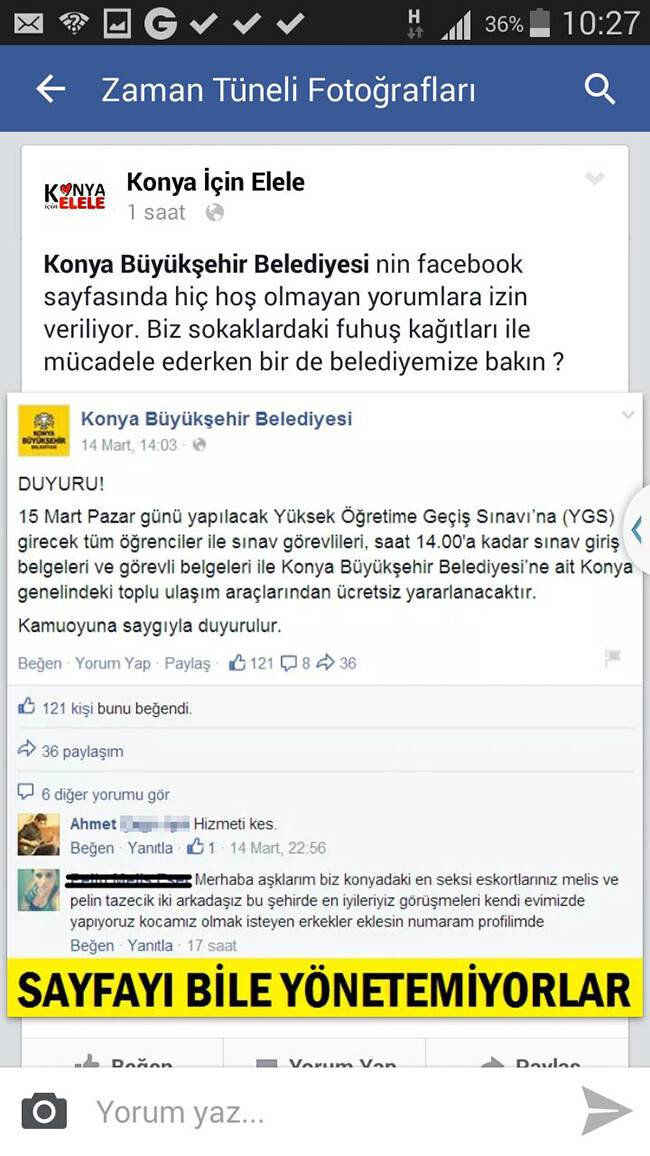This screenshot has height=1156, width=650.
Task: Tap Yorum Yap under the announcement
Action: point(113,663)
